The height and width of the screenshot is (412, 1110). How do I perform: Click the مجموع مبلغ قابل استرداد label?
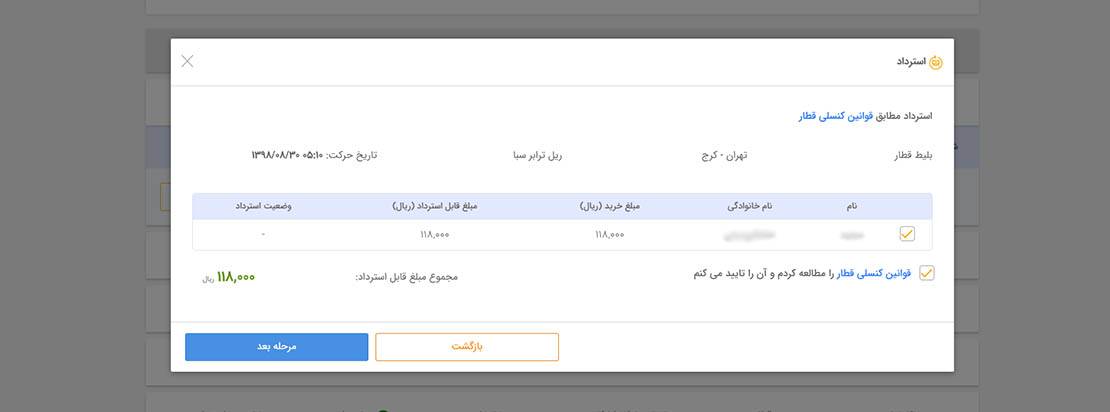[406, 277]
